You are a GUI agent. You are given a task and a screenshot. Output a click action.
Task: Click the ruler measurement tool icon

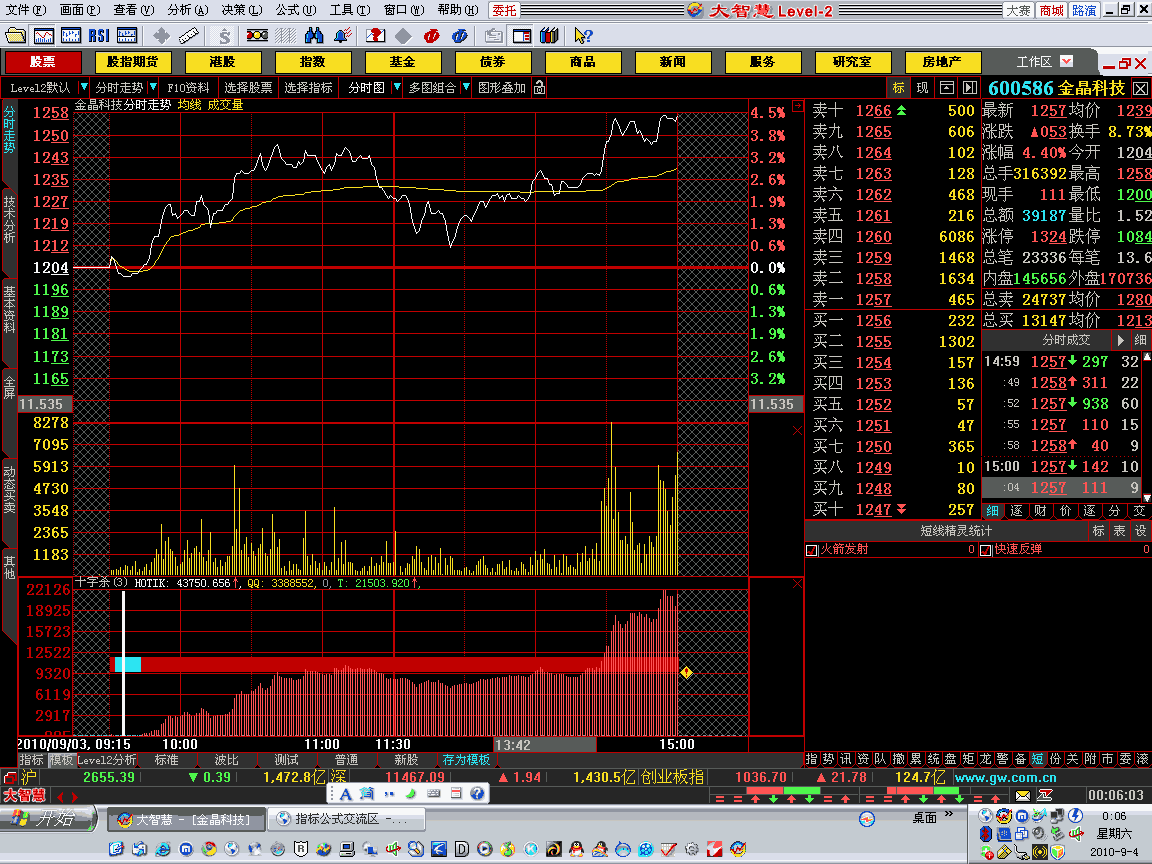pyautogui.click(x=189, y=35)
